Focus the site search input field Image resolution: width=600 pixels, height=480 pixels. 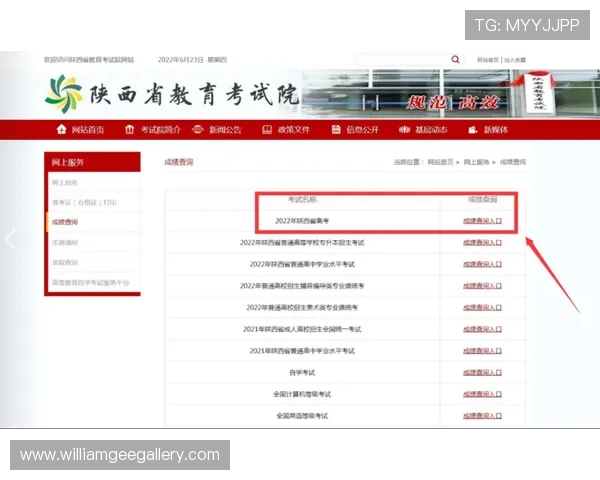[404, 60]
